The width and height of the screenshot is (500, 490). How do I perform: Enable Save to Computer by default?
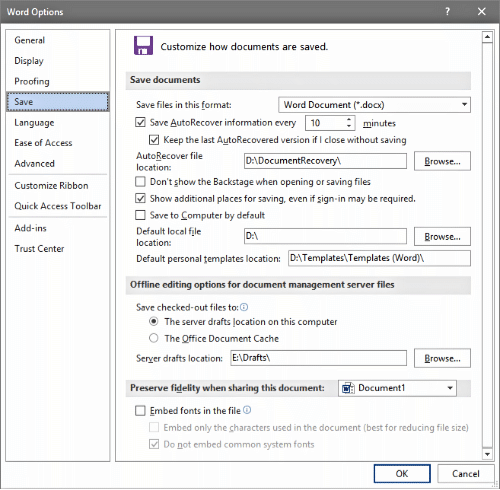click(140, 215)
